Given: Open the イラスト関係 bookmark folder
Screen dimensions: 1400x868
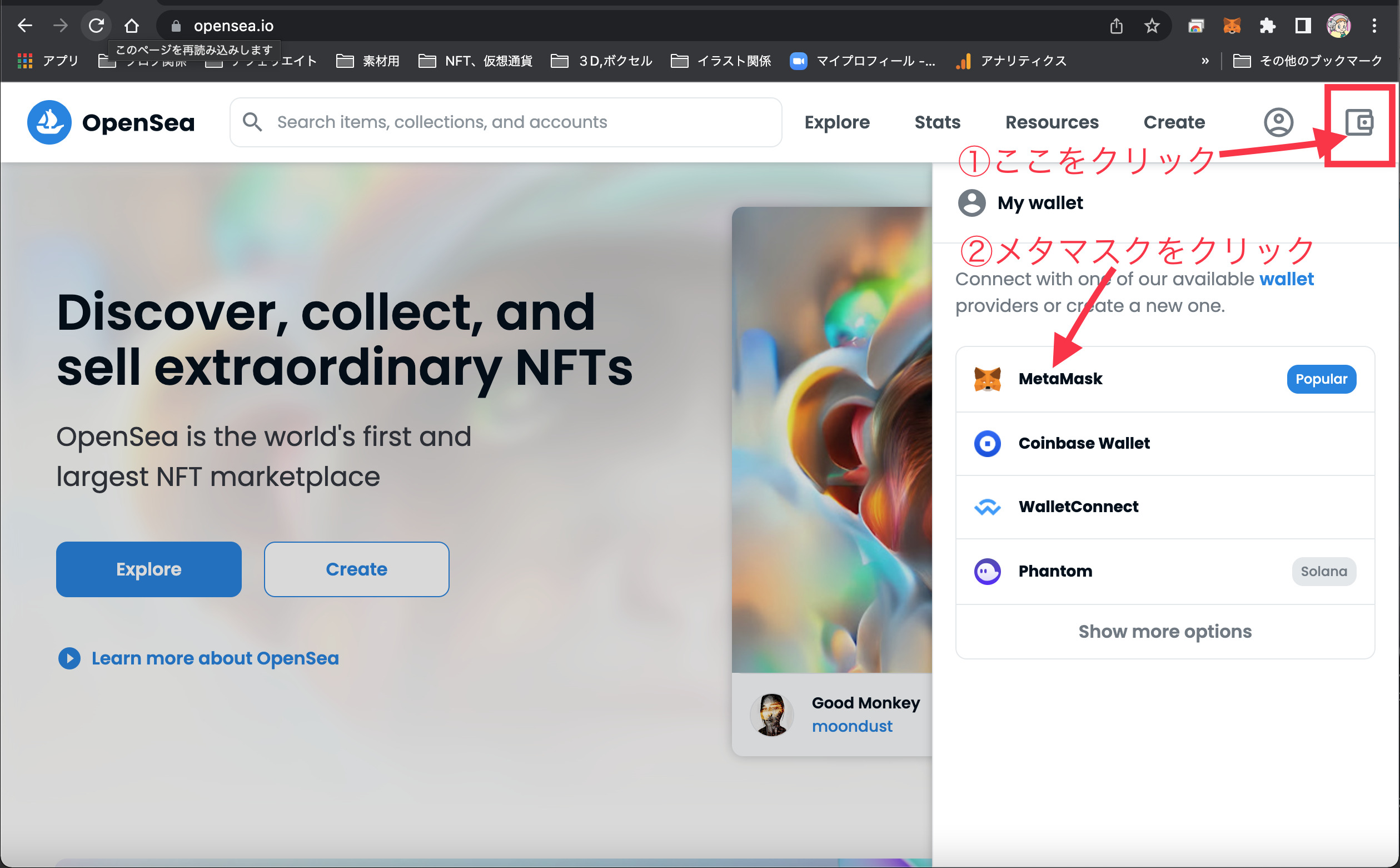Looking at the screenshot, I should pos(721,61).
